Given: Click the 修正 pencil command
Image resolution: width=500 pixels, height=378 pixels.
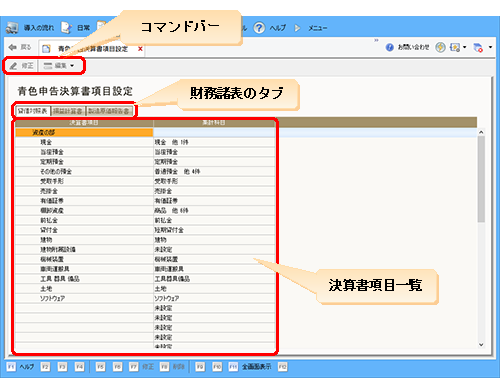Looking at the screenshot, I should pyautogui.click(x=21, y=66).
